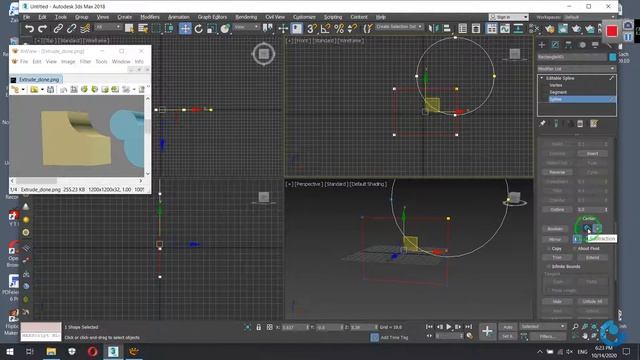Open the Sign In dropdown
The height and width of the screenshot is (360, 640).
point(509,17)
